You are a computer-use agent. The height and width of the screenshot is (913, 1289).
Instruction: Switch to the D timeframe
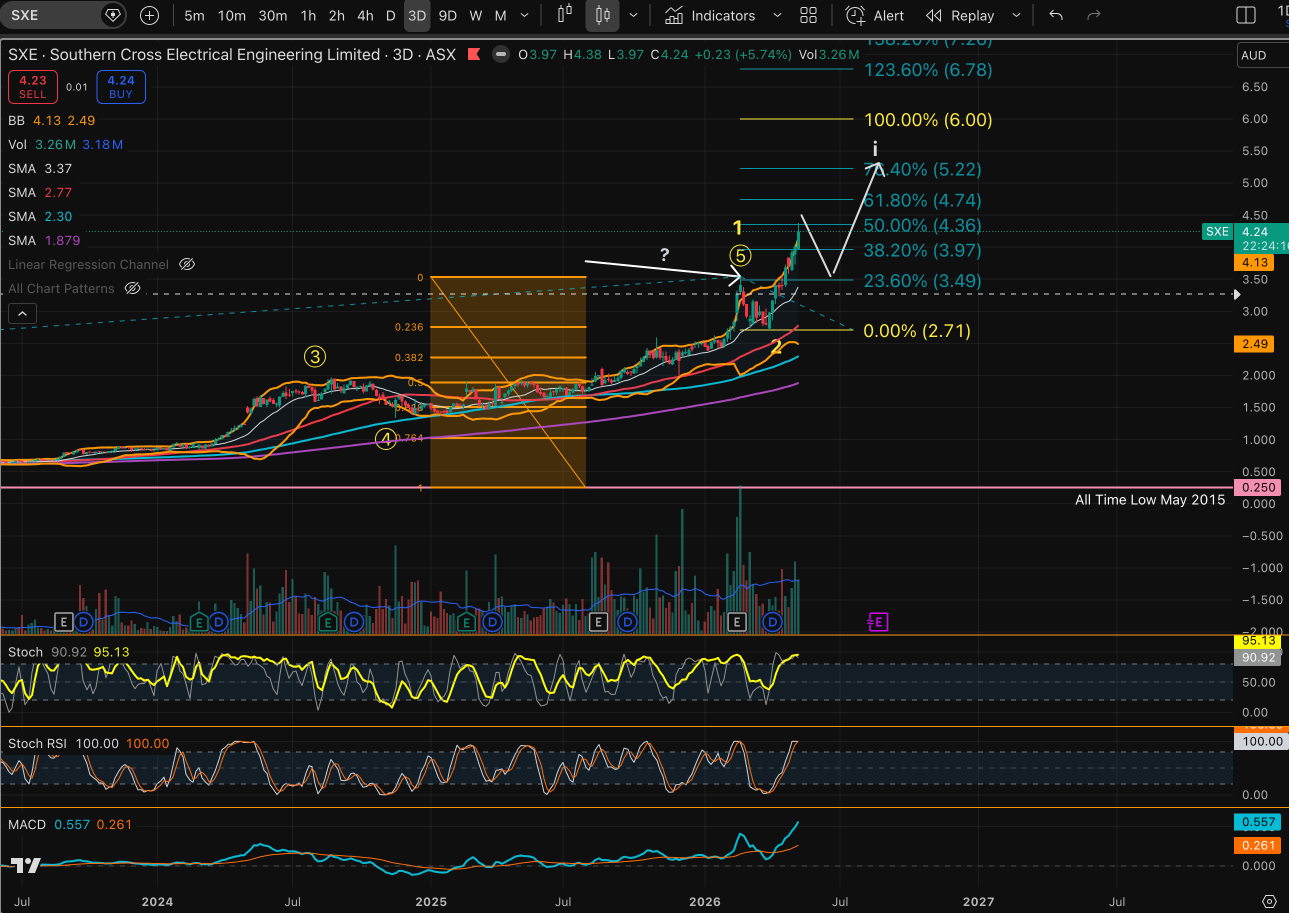(x=391, y=15)
